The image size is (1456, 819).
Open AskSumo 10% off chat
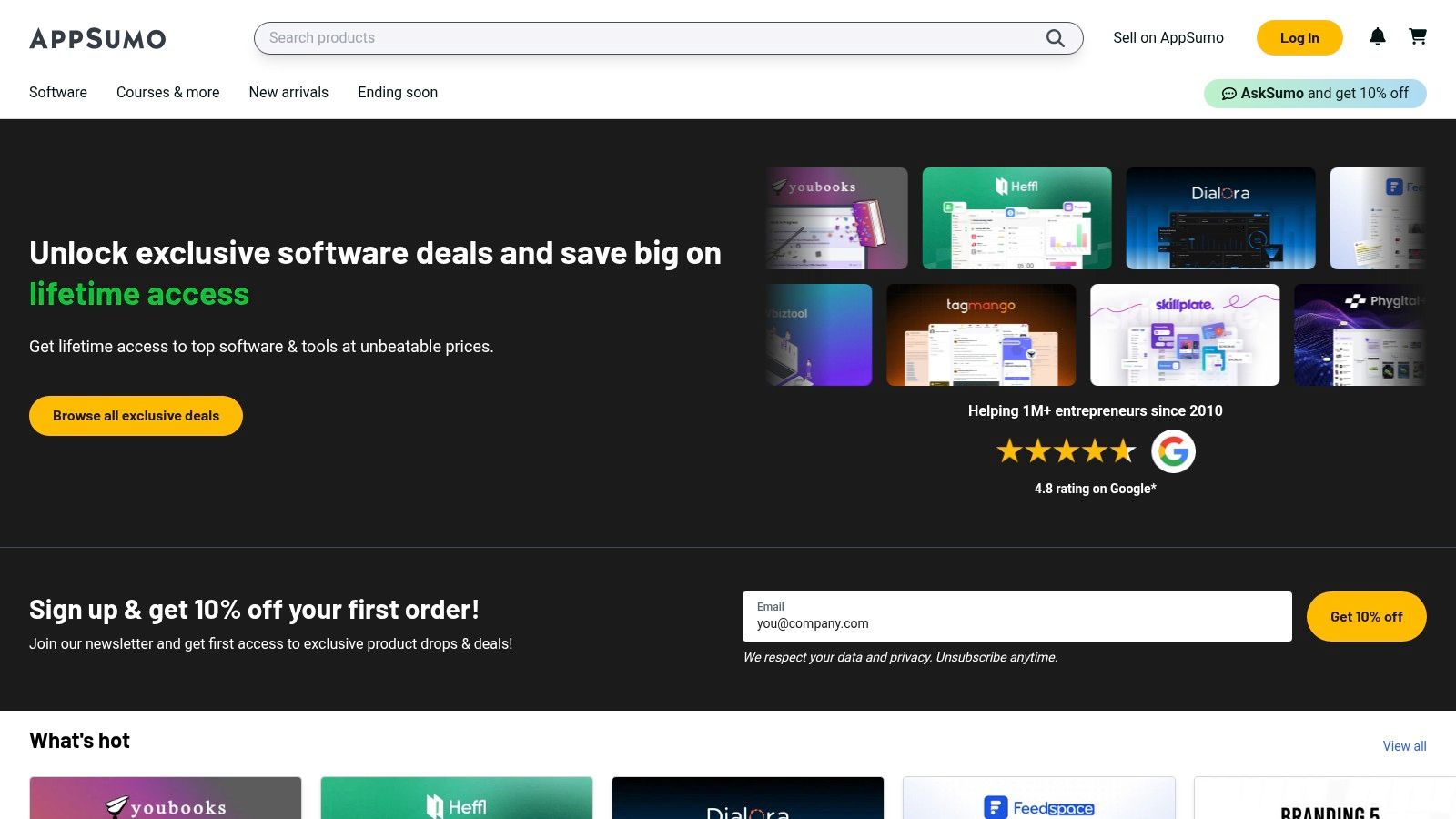[1315, 94]
